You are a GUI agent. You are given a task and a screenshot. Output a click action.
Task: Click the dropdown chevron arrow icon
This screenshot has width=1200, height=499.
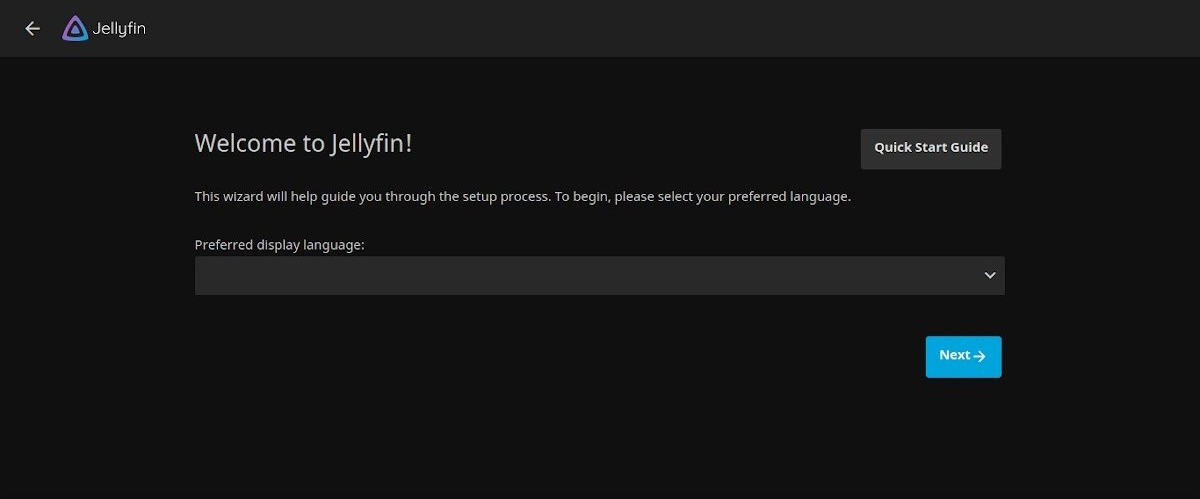(989, 275)
